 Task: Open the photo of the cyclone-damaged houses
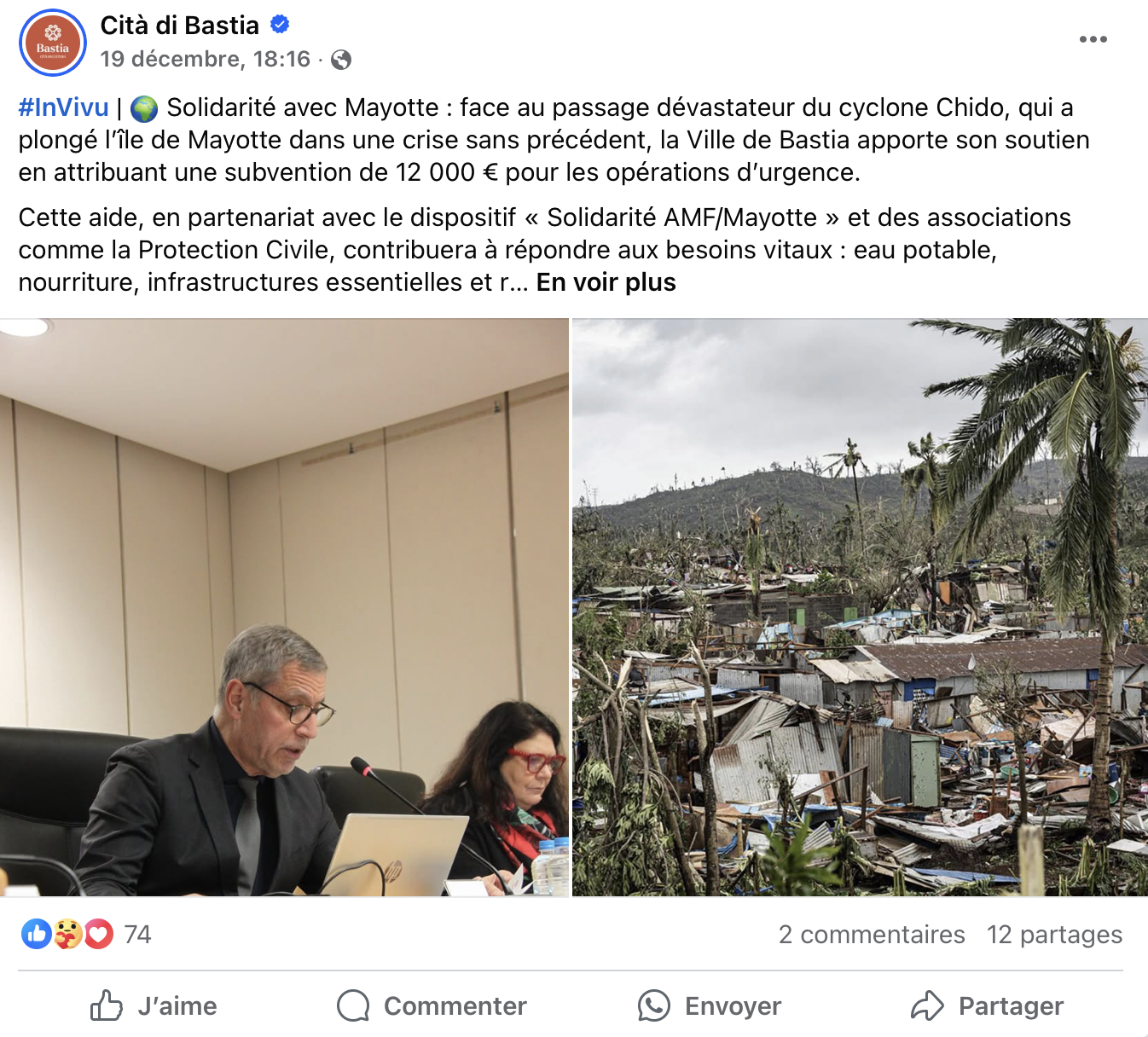pos(860,607)
